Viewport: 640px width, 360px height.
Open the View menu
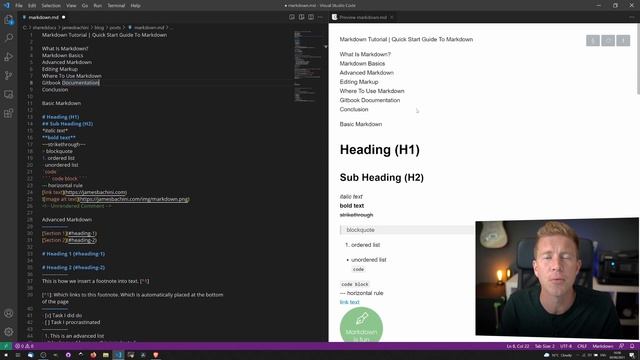[x=71, y=6]
